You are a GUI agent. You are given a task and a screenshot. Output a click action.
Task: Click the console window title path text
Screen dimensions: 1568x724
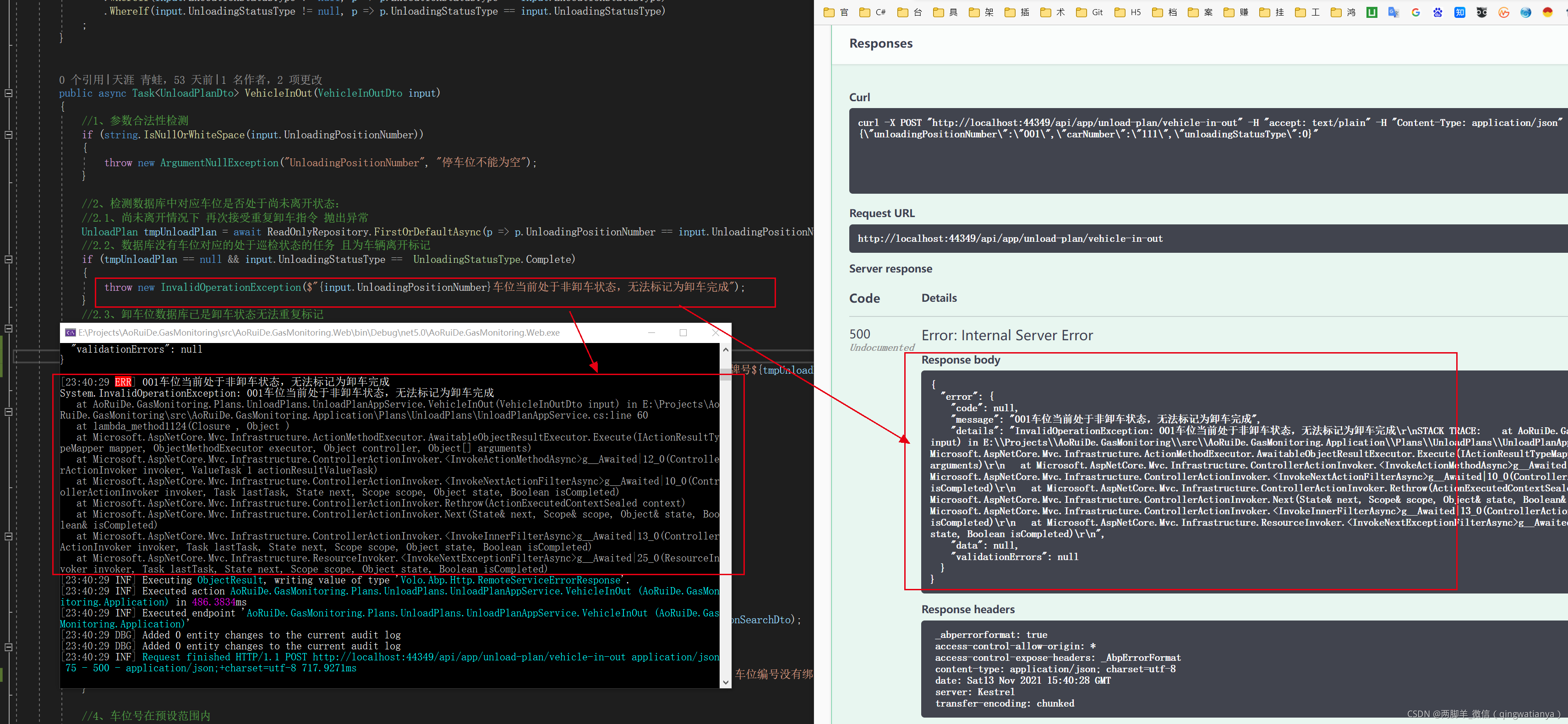coord(319,333)
